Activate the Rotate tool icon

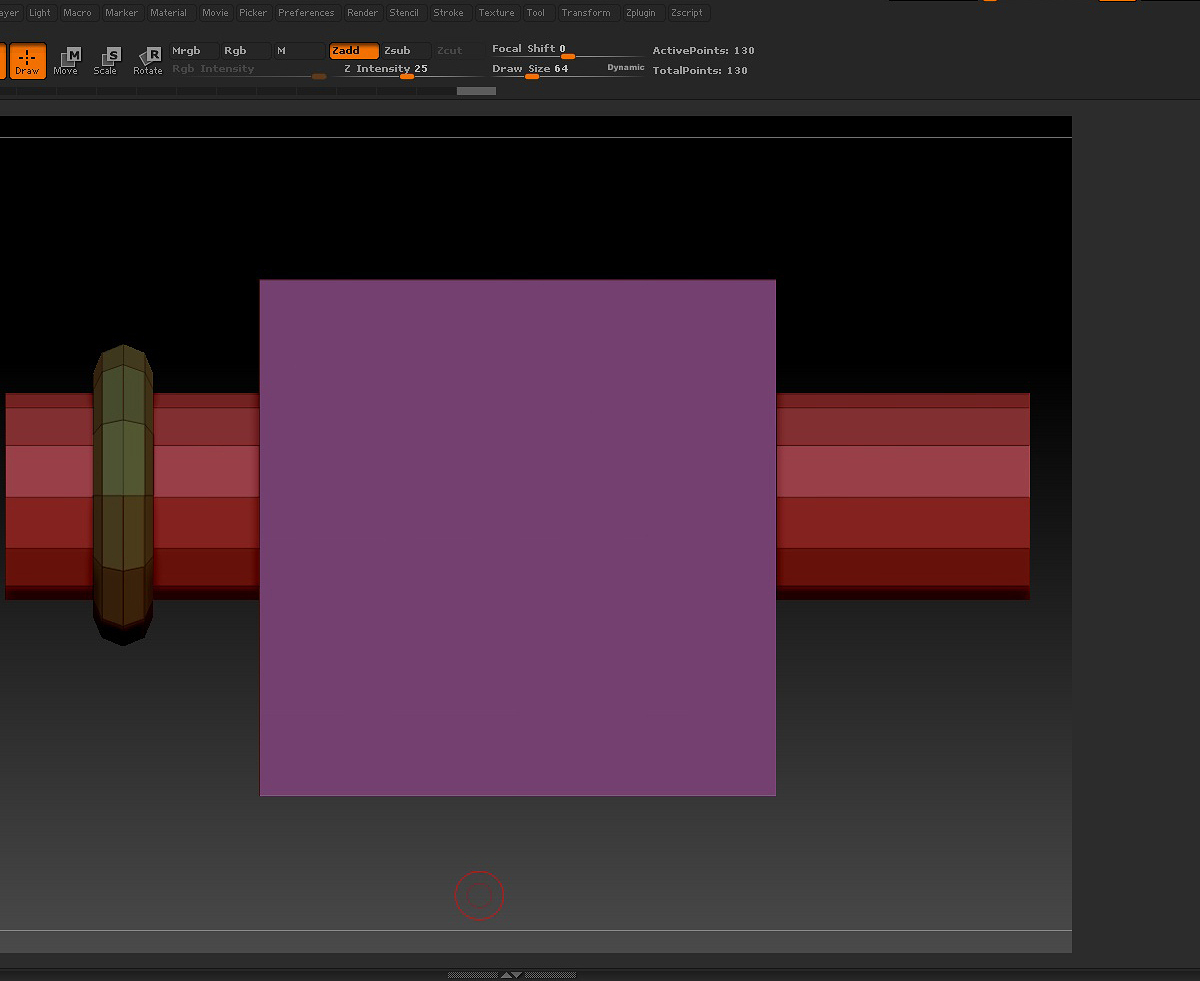click(148, 61)
